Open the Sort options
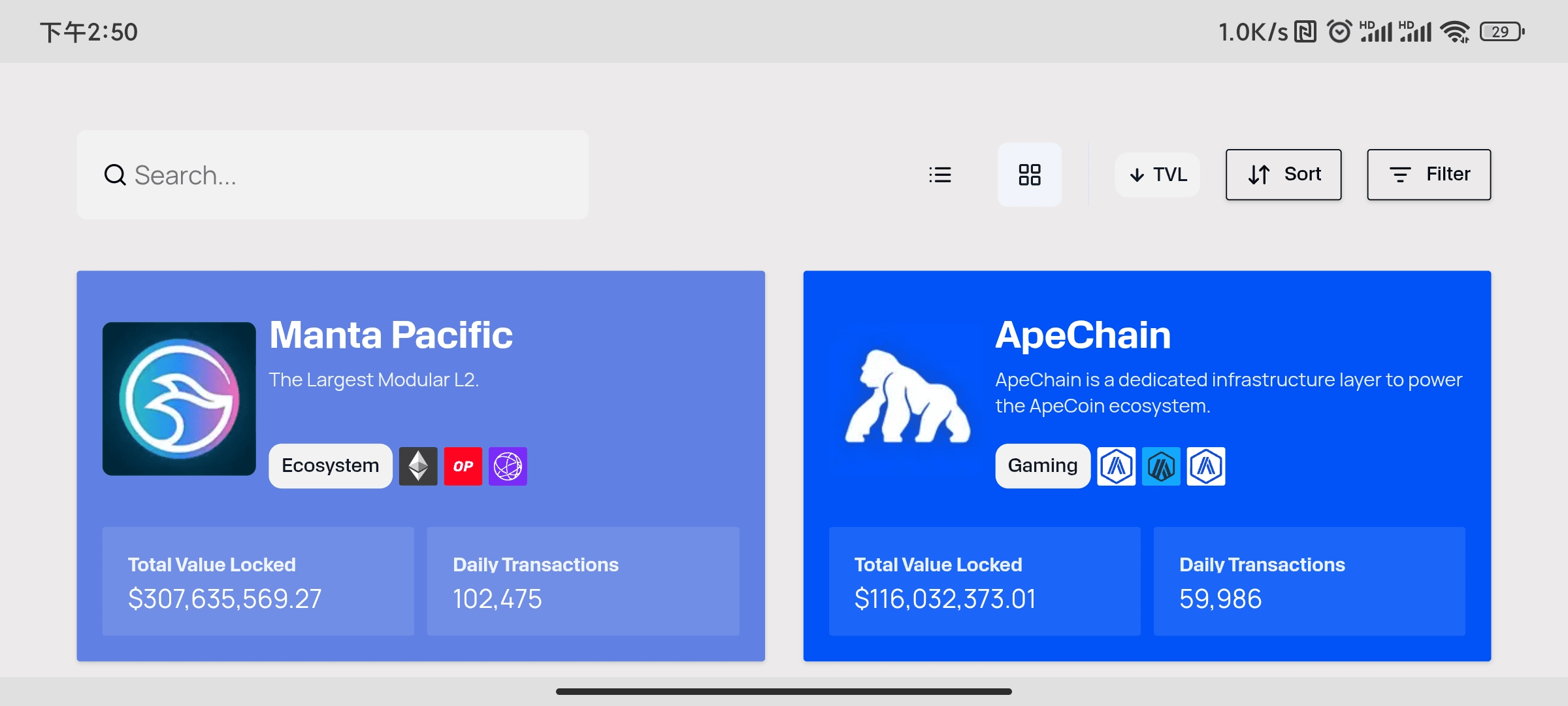This screenshot has height=706, width=1568. [1283, 175]
